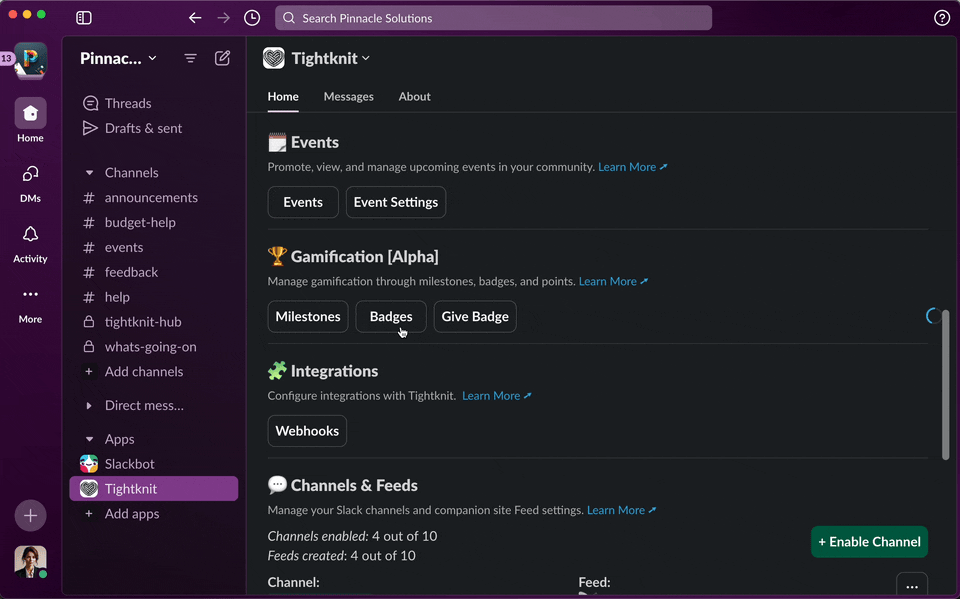The width and height of the screenshot is (960, 599).
Task: Select the Pinnacle Solutions workspace icon
Action: (x=31, y=61)
